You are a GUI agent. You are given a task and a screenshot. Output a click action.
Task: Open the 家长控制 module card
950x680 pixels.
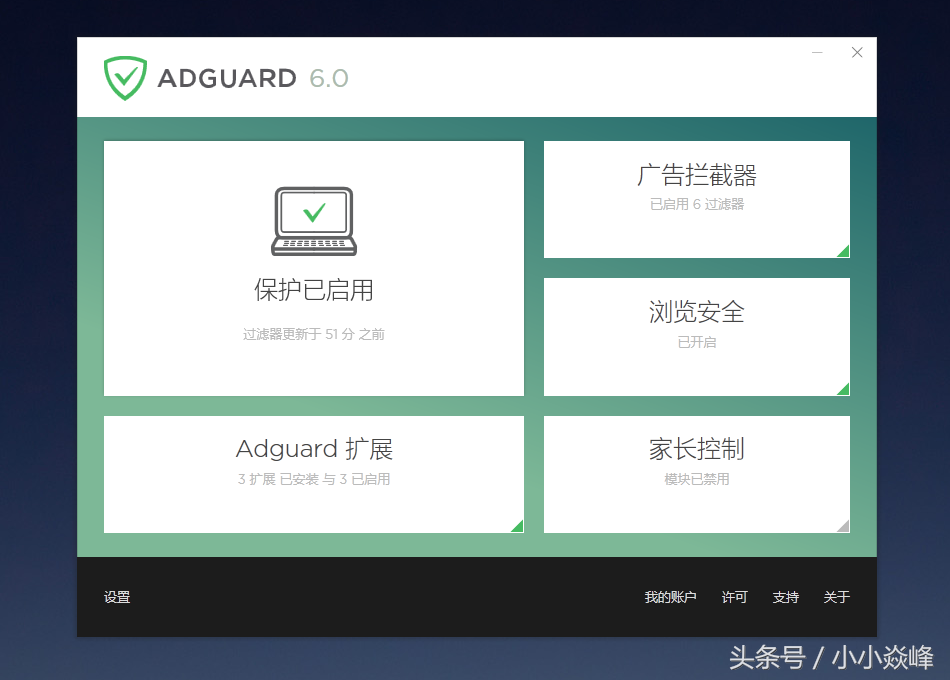pyautogui.click(x=697, y=475)
